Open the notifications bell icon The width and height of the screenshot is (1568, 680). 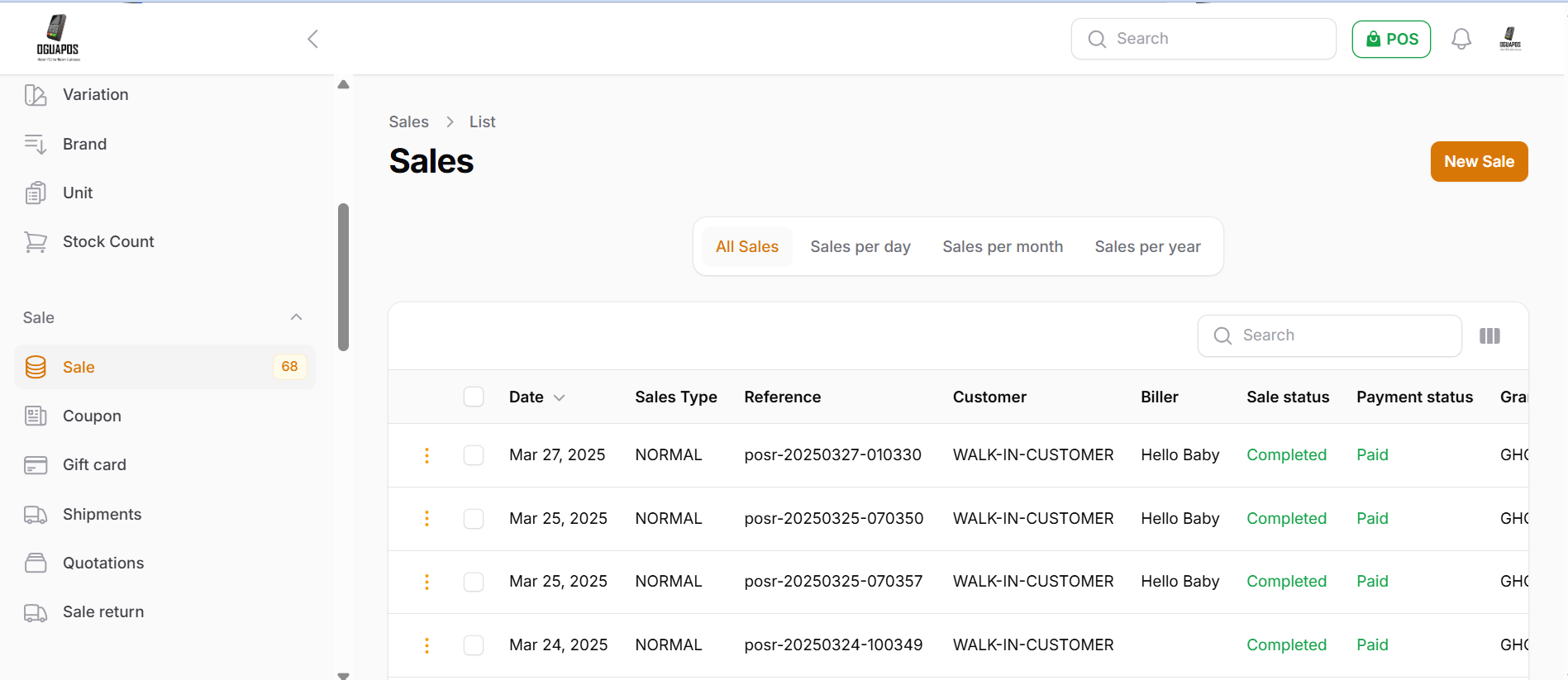click(1461, 39)
